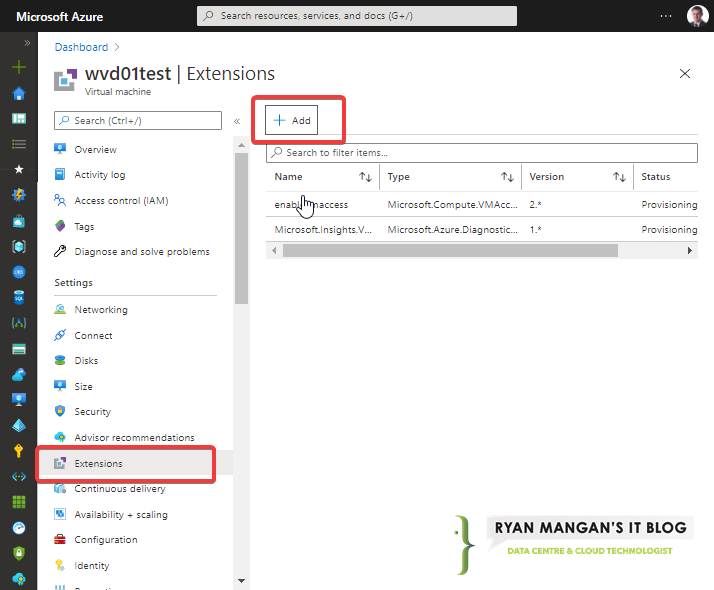Click the Microsoft.Compute.VMAcc... type cell
Screen dimensions: 714x590
point(452,204)
